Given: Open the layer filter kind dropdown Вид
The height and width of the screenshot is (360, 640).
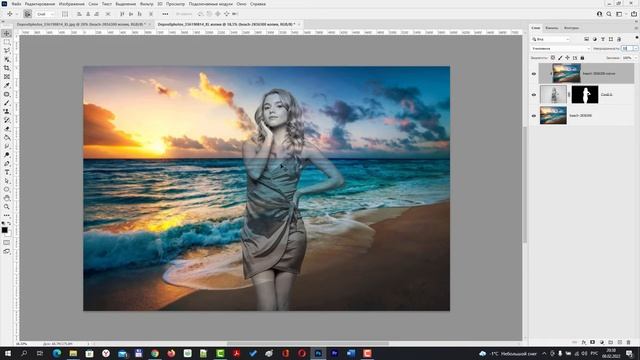Looking at the screenshot, I should click(551, 39).
